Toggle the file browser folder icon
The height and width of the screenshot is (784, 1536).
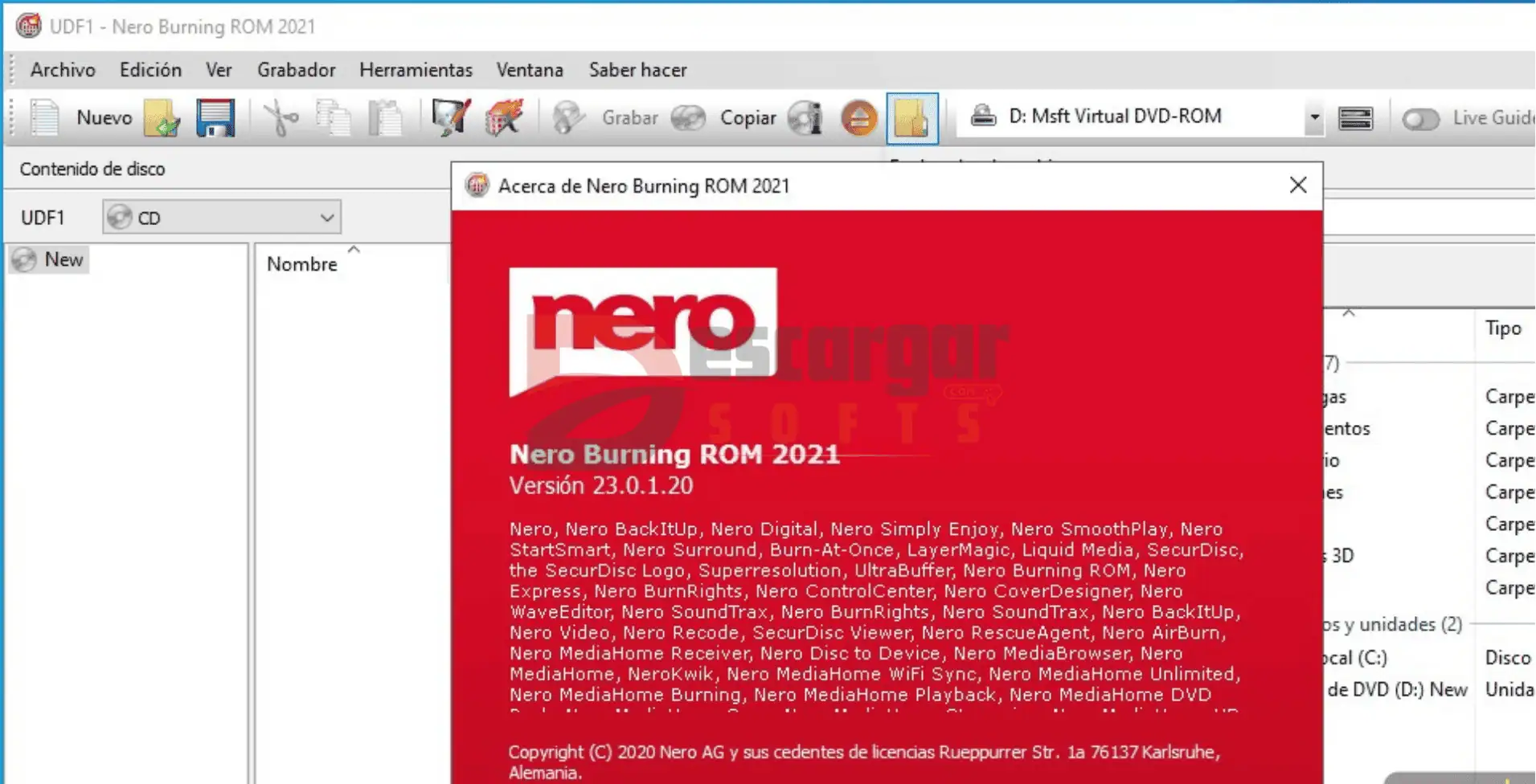click(911, 118)
